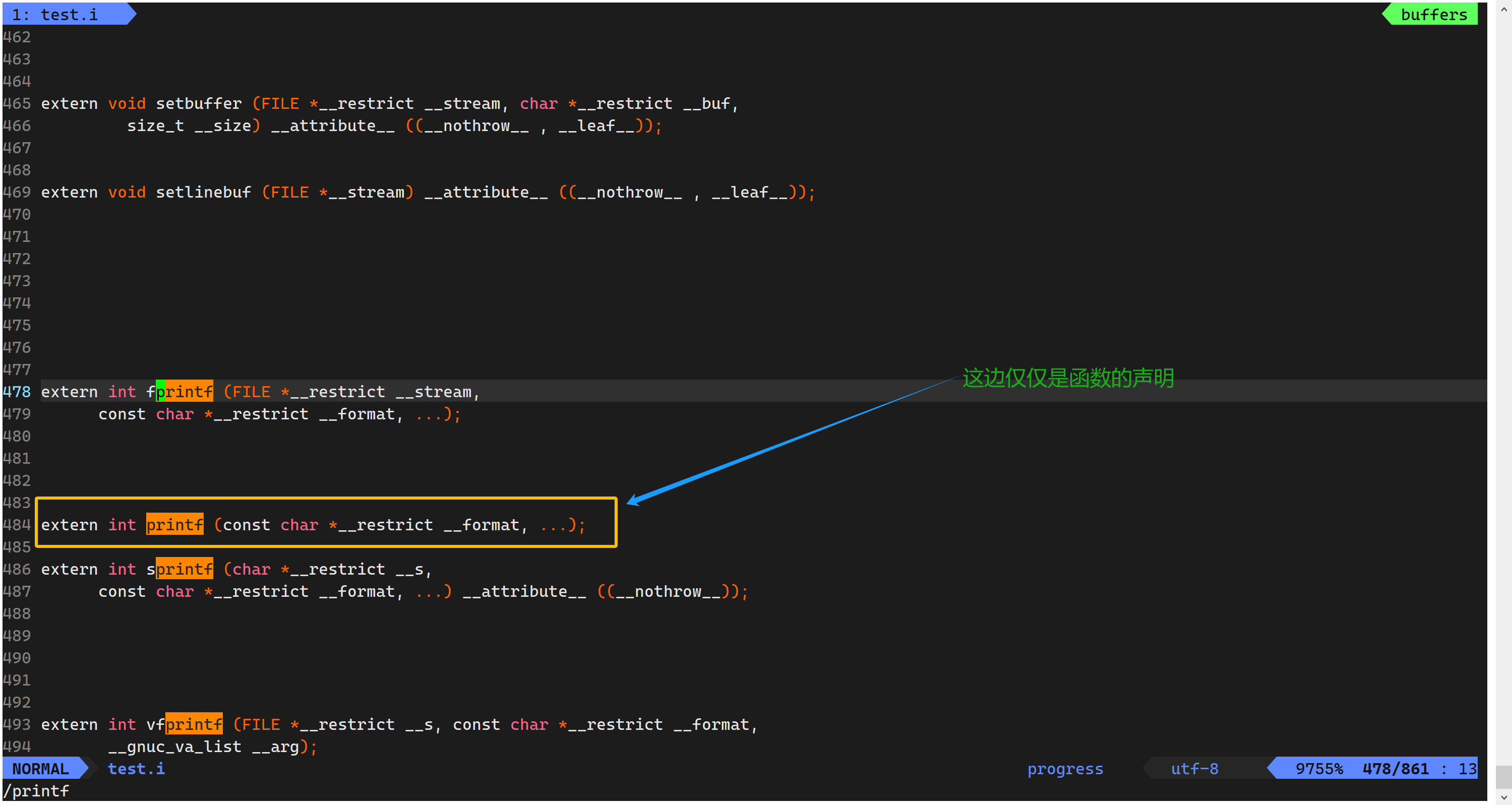Click the vfprintf match on line 493
The image size is (1512, 805).
pyautogui.click(x=185, y=725)
